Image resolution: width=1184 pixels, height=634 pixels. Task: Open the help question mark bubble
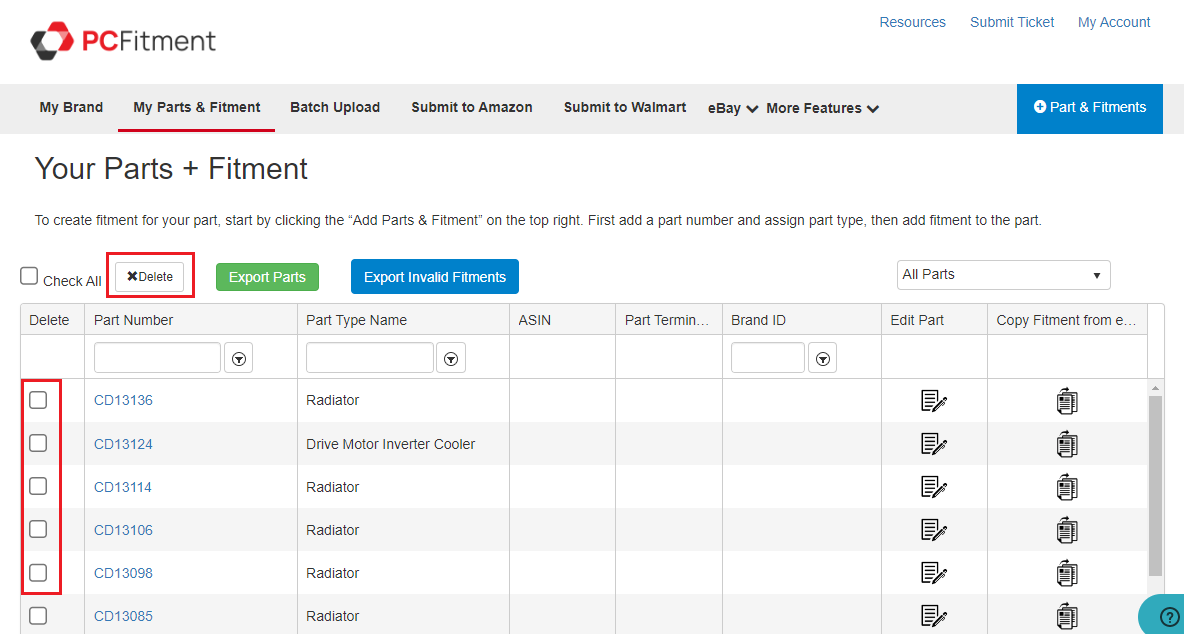click(x=1169, y=617)
